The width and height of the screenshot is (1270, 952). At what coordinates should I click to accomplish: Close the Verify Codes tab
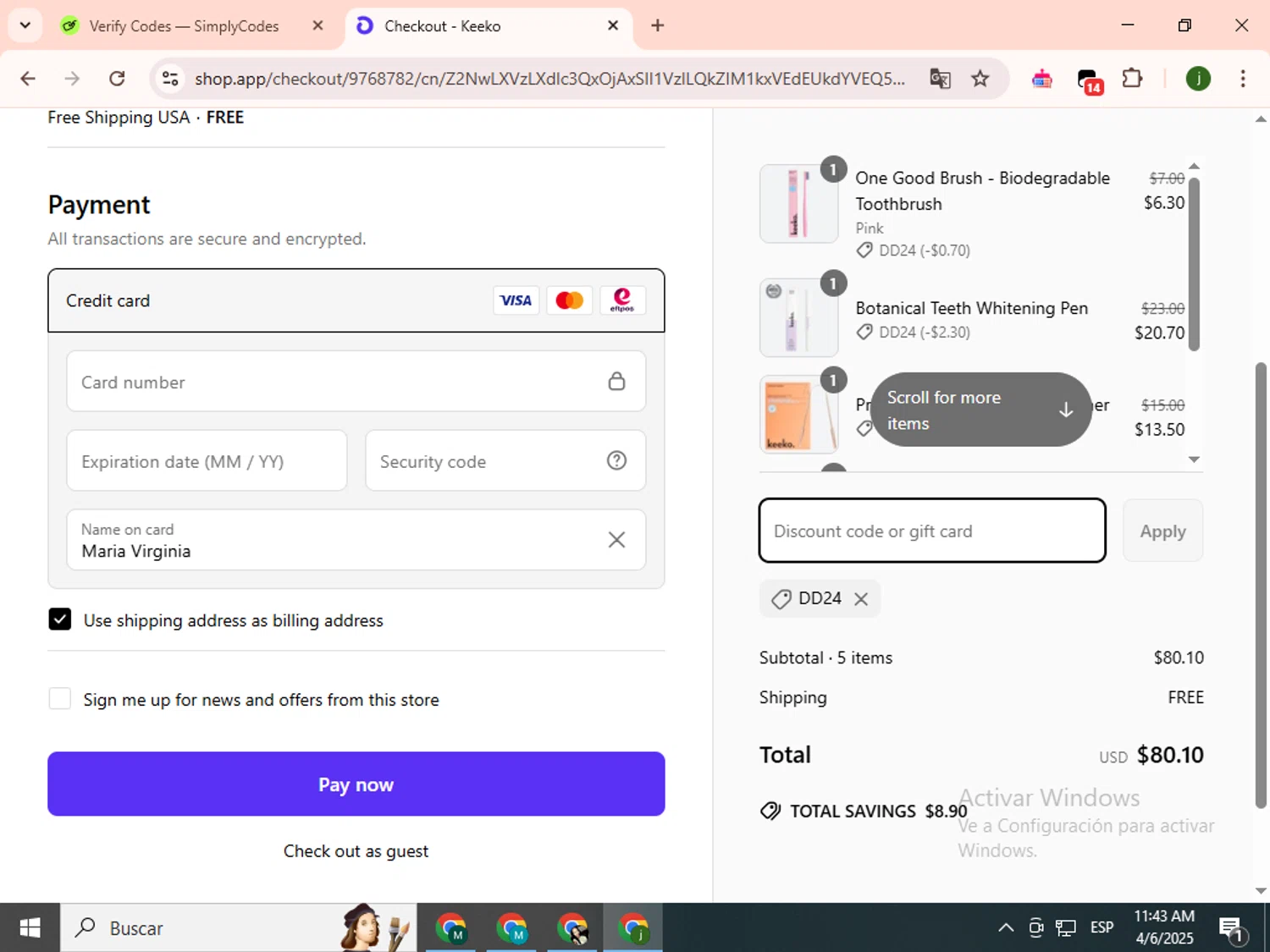coord(317,25)
